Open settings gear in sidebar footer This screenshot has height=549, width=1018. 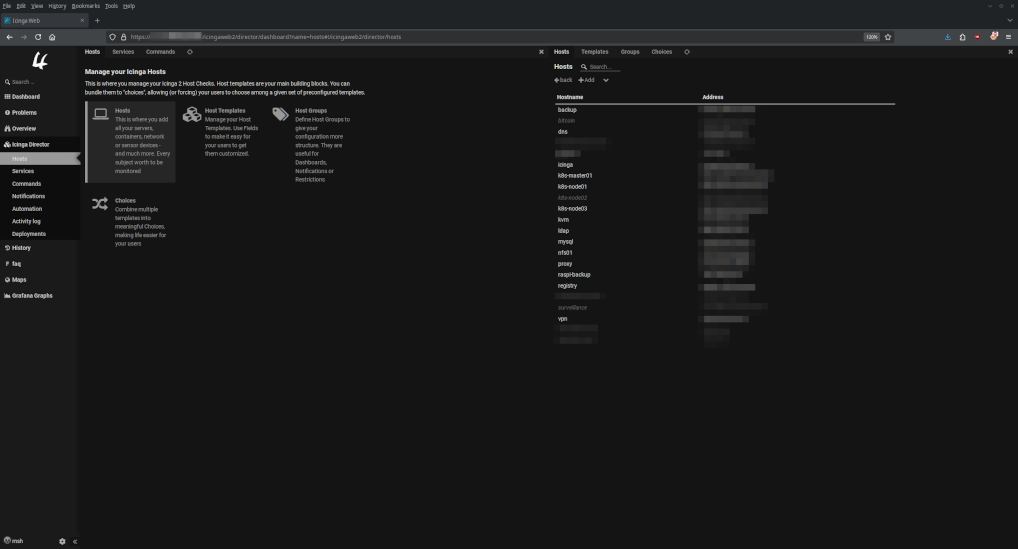tap(62, 541)
